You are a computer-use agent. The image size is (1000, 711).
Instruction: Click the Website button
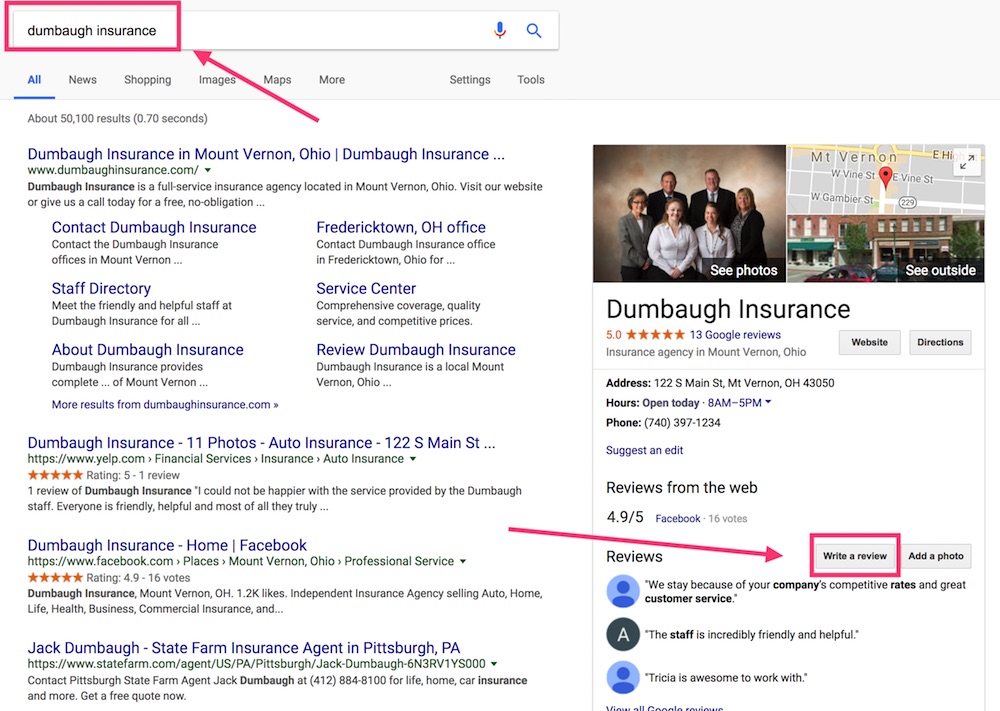[869, 342]
